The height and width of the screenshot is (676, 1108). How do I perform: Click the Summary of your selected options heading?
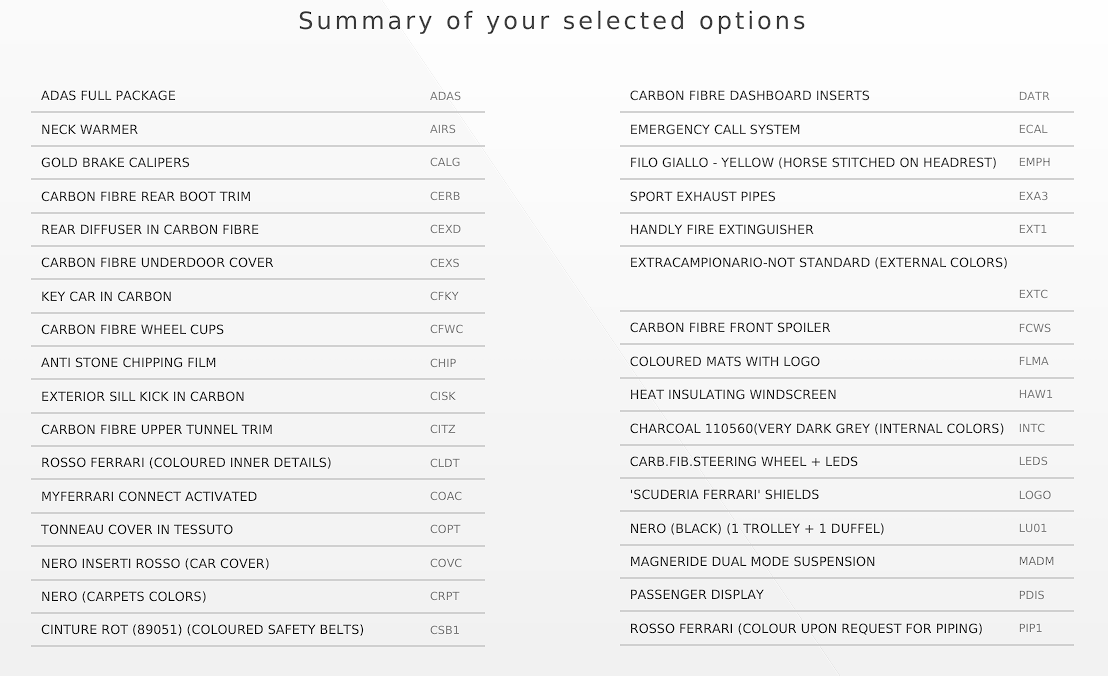coord(553,21)
